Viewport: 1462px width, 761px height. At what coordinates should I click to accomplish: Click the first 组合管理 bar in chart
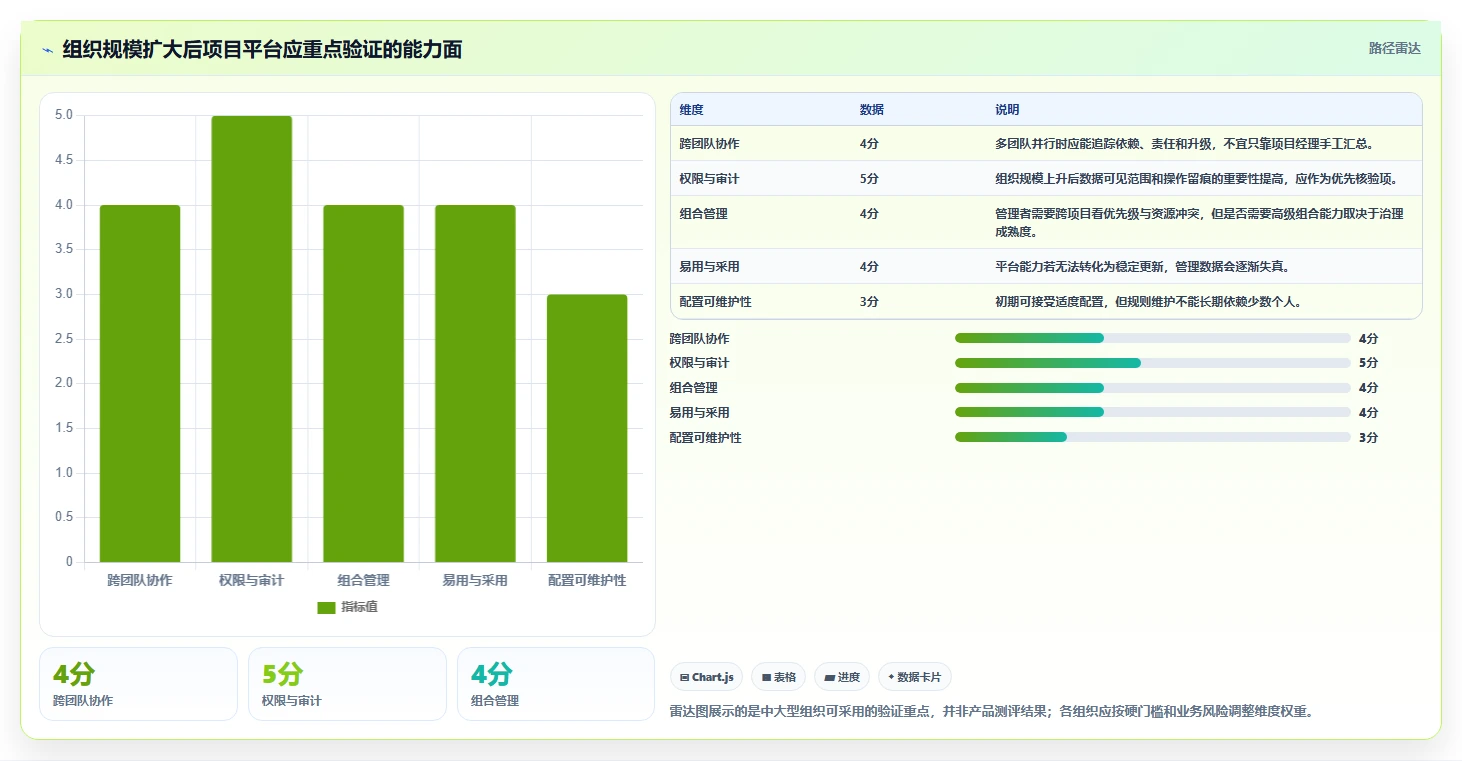tap(363, 384)
